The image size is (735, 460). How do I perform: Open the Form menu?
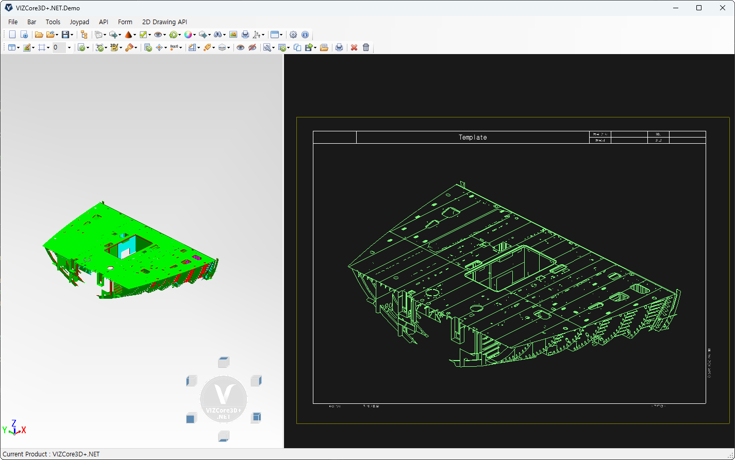[125, 22]
